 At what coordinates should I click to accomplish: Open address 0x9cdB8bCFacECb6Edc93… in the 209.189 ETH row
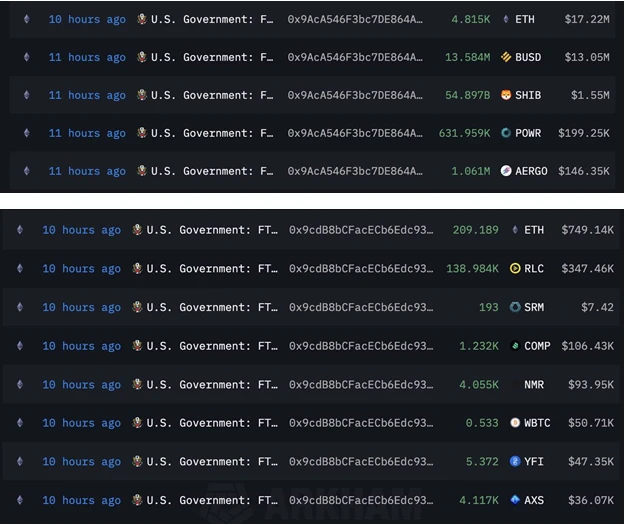[361, 230]
